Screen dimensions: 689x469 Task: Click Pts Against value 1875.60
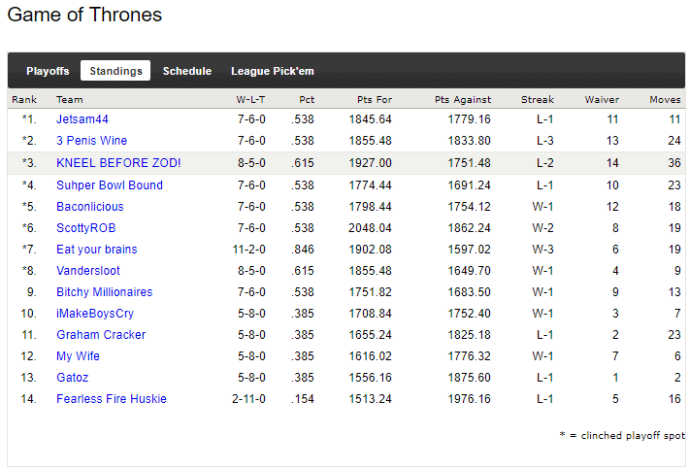tap(469, 377)
